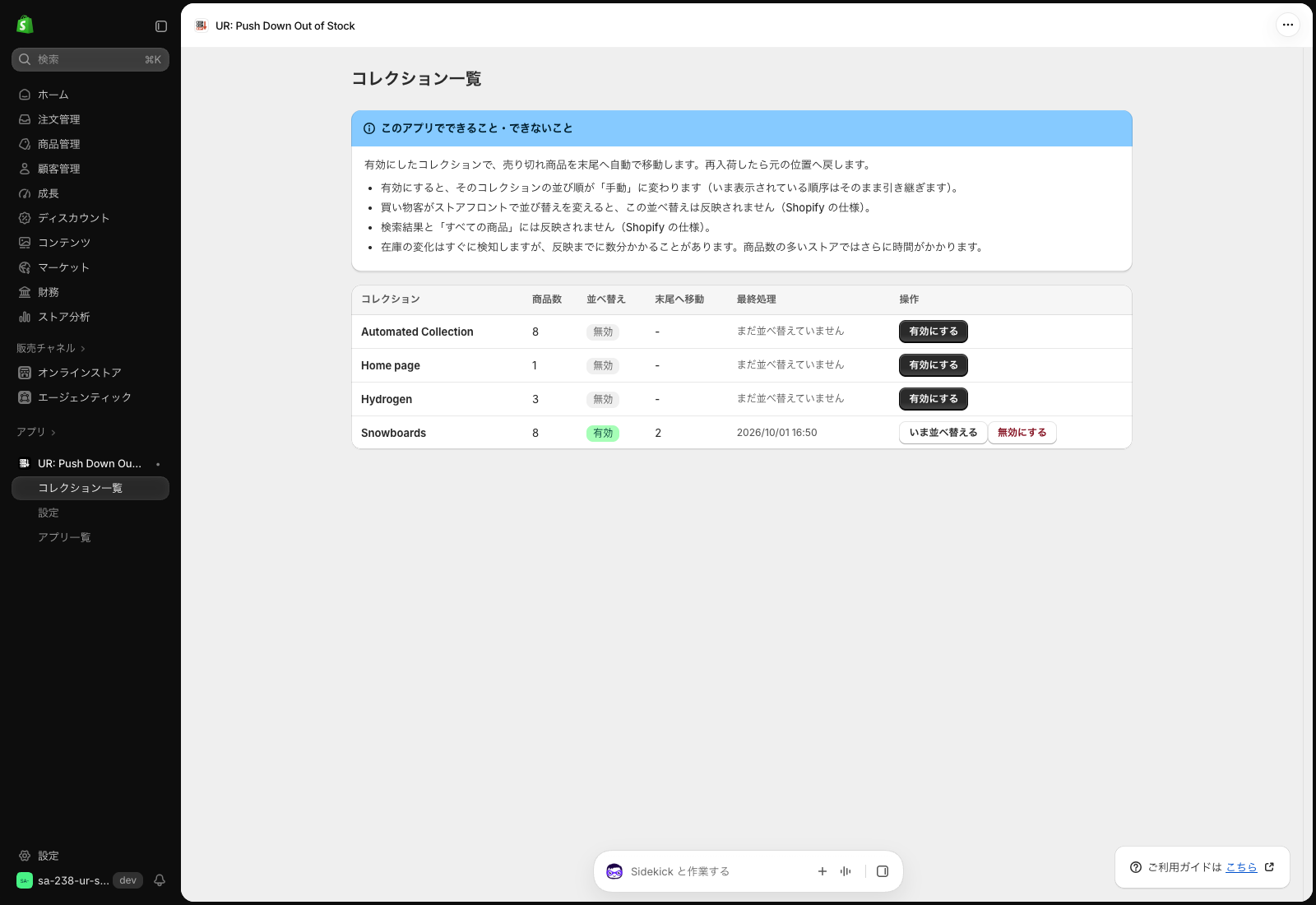This screenshot has height=905, width=1316.
Task: Open コンテンツ content icon
Action: pyautogui.click(x=25, y=243)
